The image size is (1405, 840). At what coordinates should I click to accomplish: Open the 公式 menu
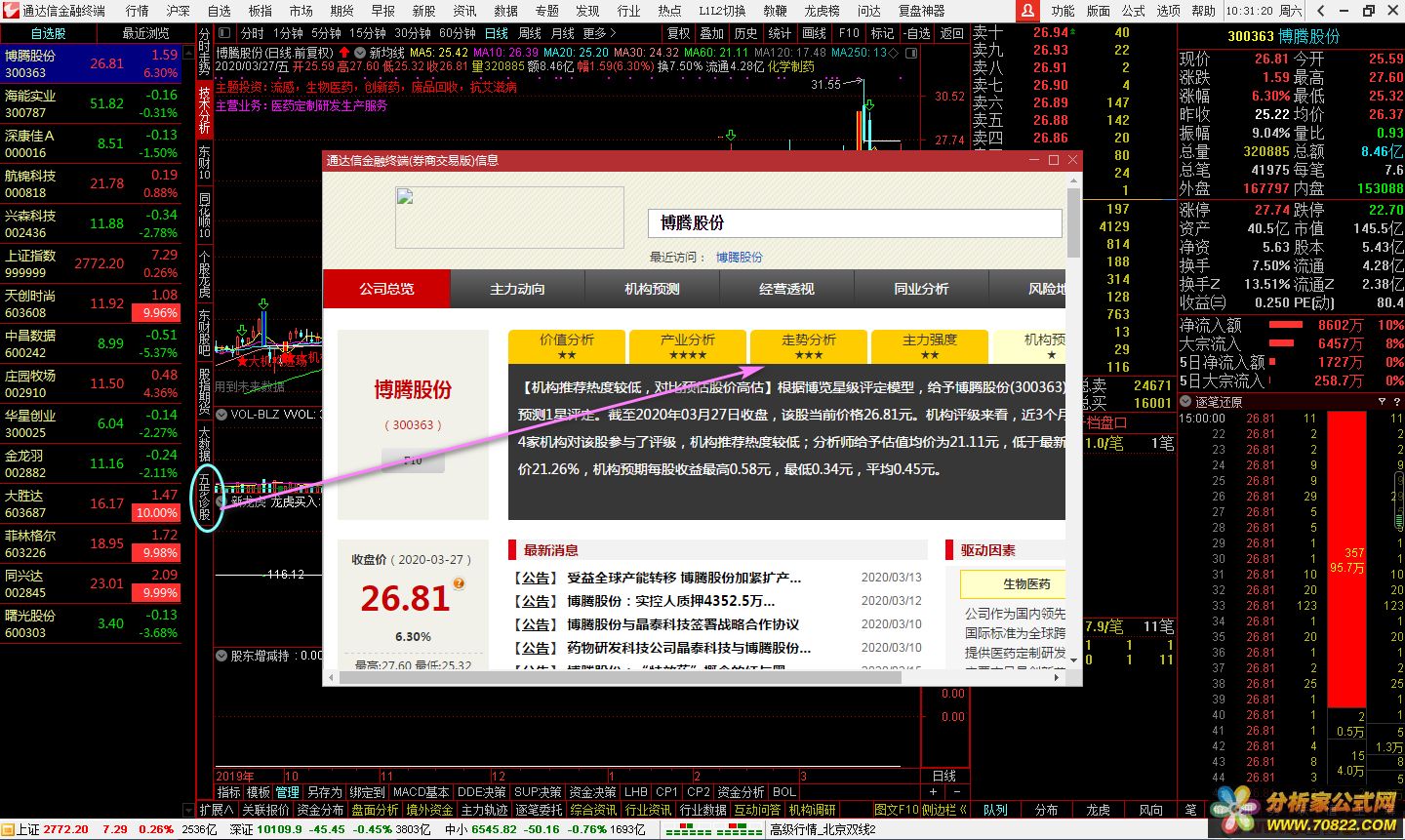coord(1133,11)
